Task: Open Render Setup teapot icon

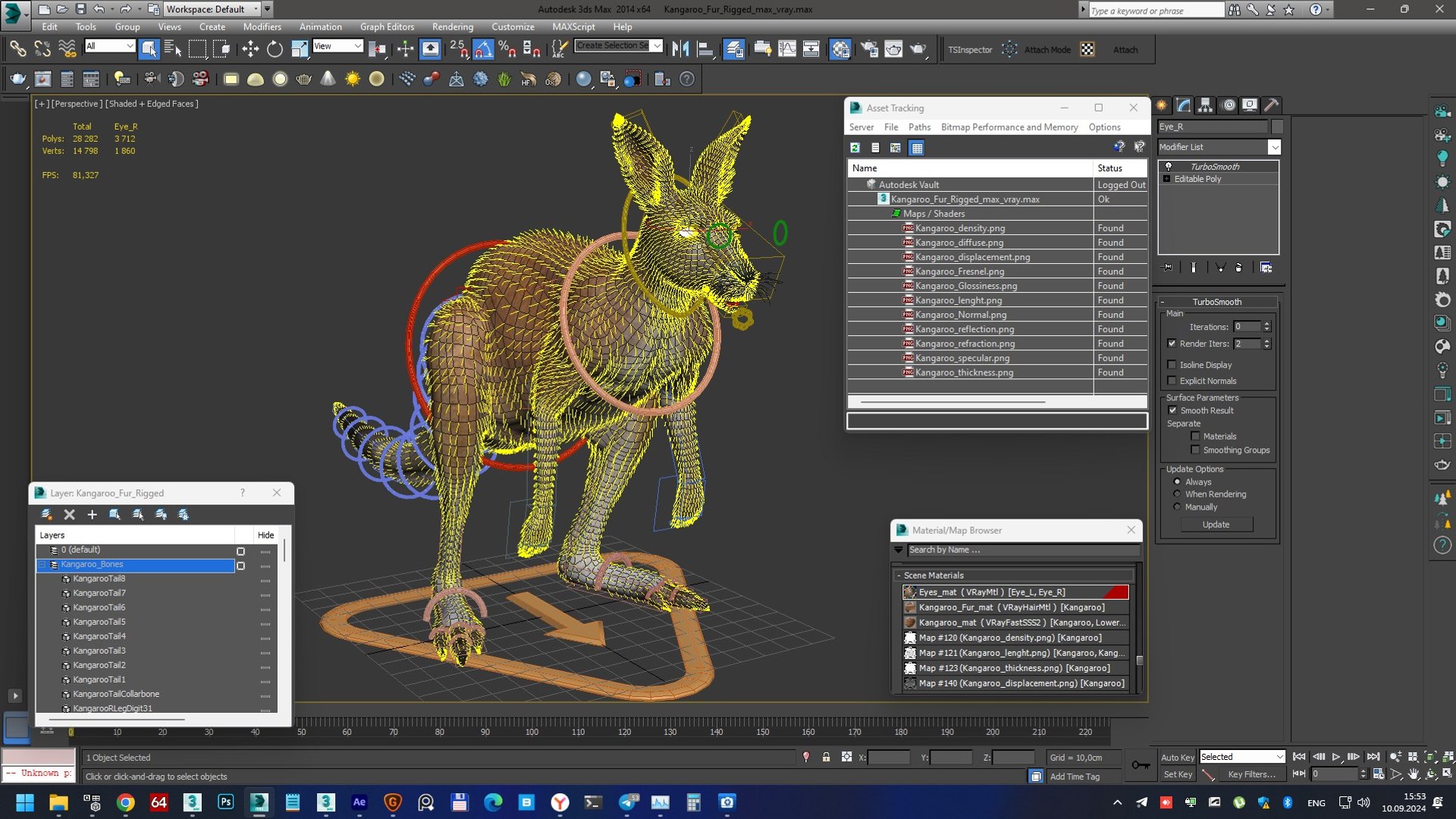Action: 869,49
